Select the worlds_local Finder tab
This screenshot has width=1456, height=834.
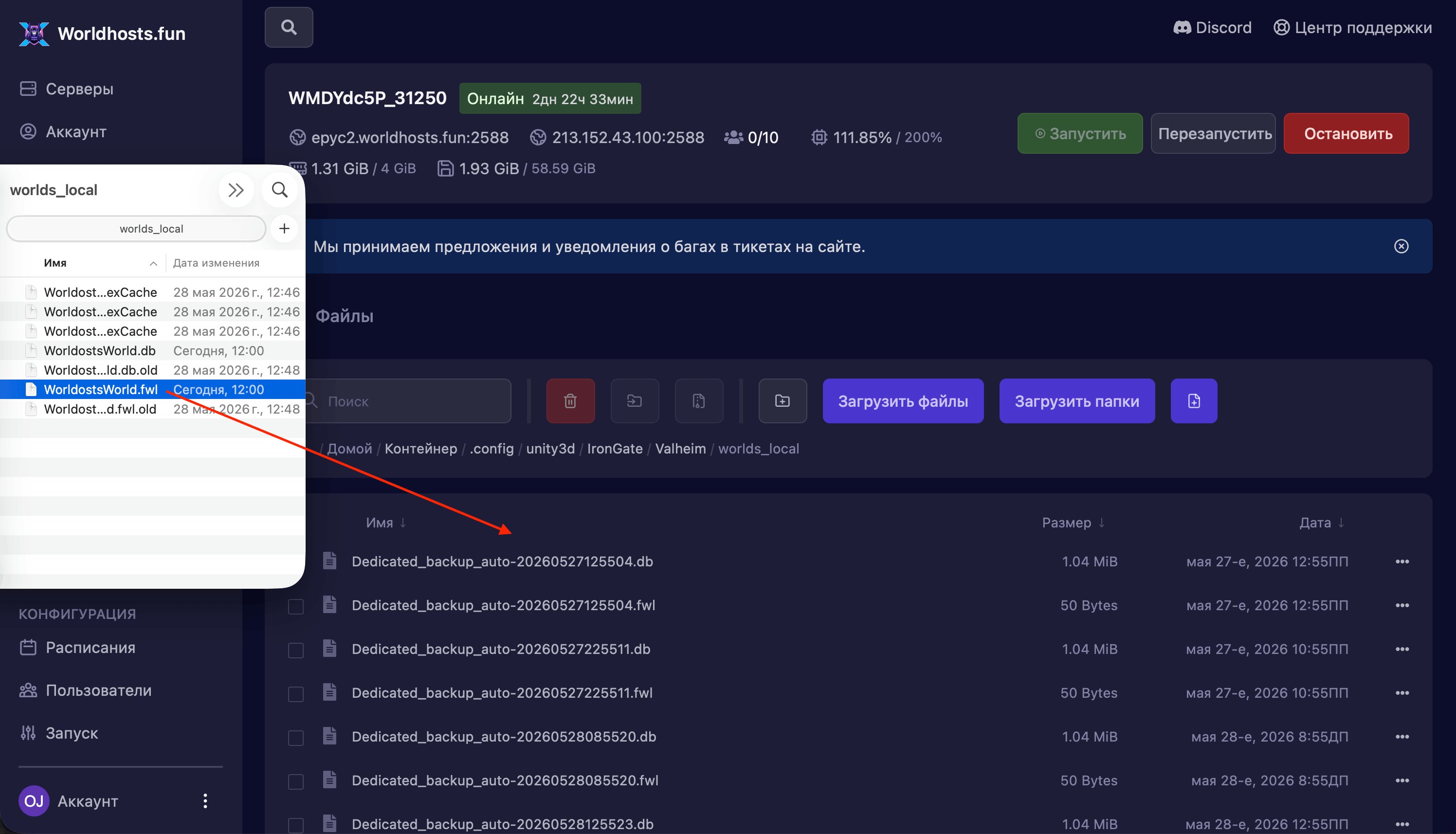pos(136,229)
